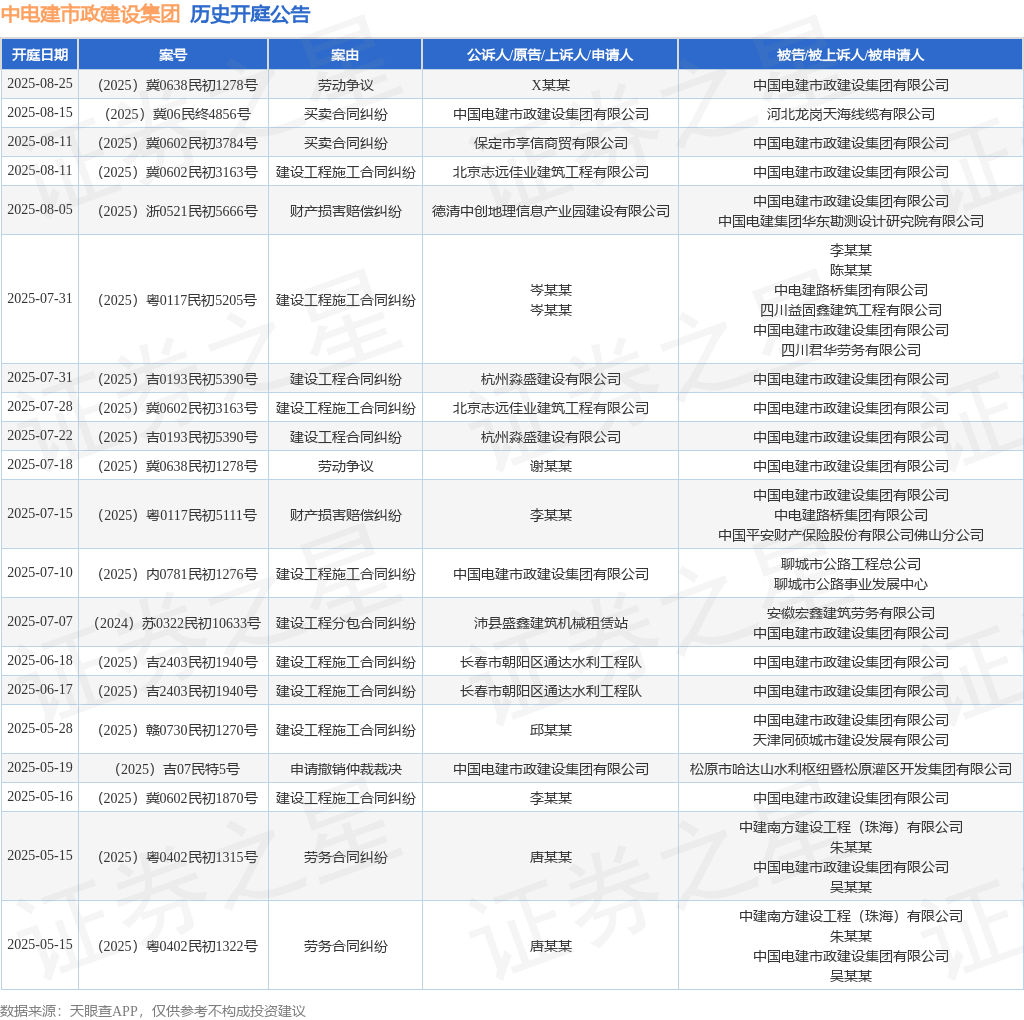Click the date 2025-07-15

pyautogui.click(x=40, y=513)
